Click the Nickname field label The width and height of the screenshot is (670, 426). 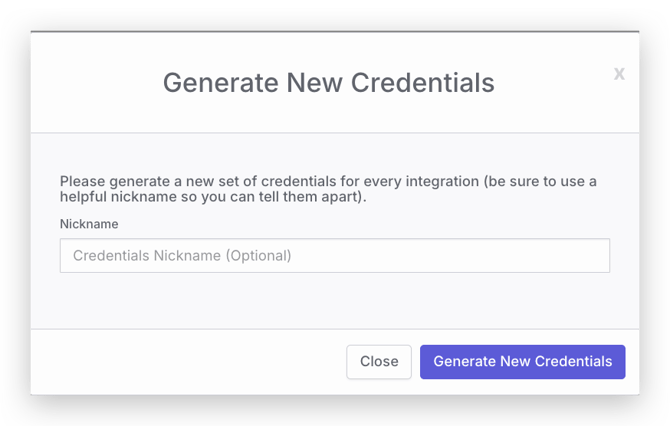pyautogui.click(x=89, y=224)
